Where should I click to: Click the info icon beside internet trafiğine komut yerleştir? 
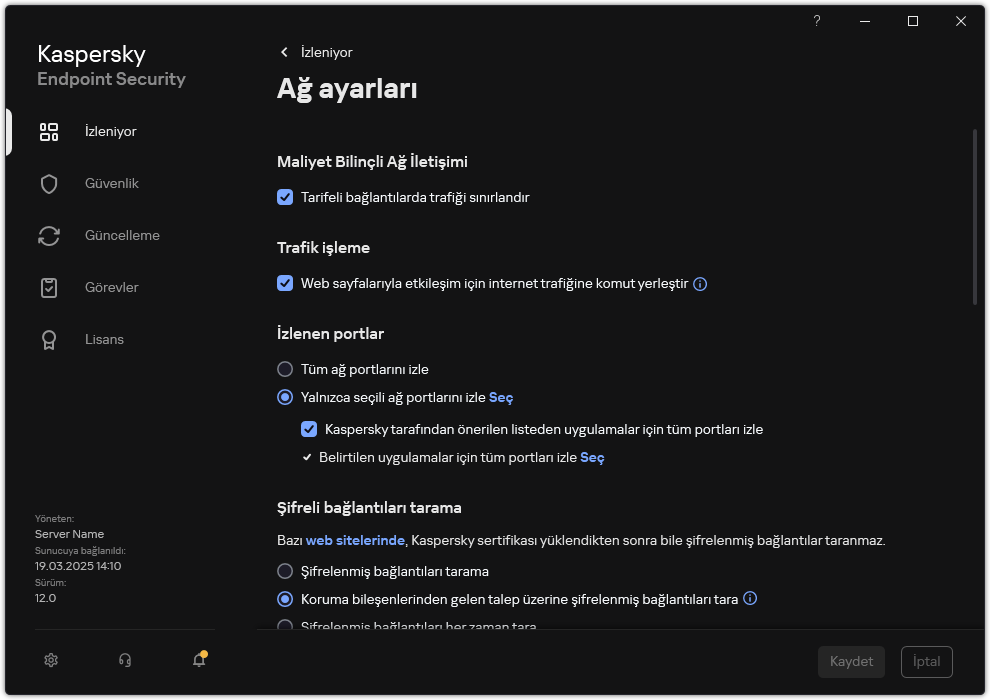700,284
